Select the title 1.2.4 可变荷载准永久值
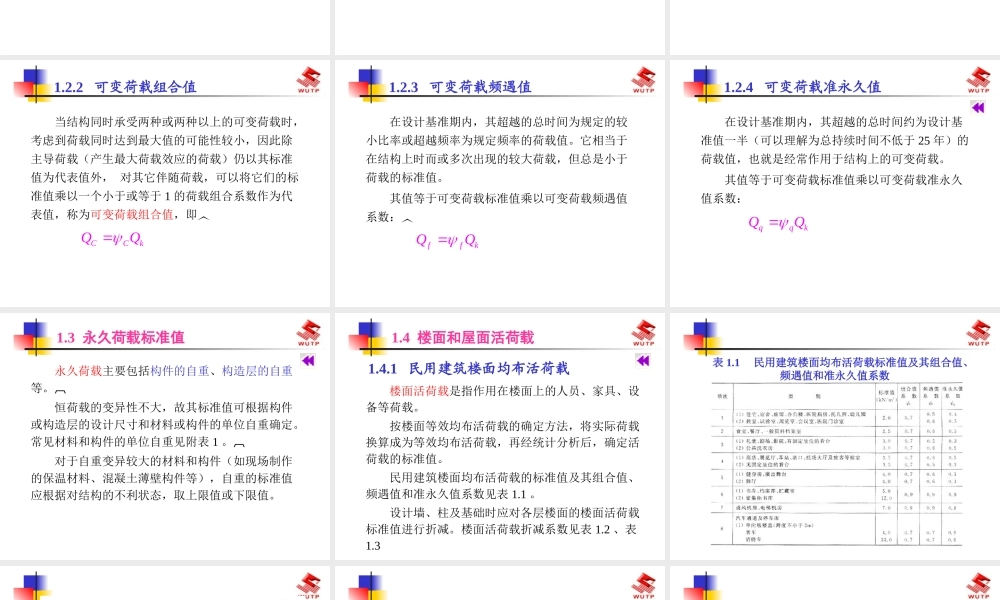The image size is (1000, 600). (802, 87)
